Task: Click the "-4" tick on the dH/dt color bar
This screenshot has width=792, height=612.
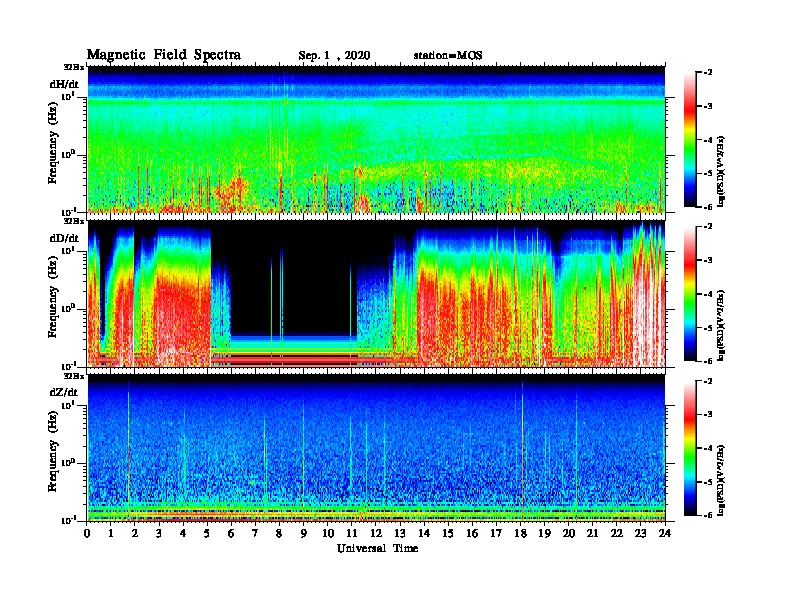Action: tap(708, 140)
